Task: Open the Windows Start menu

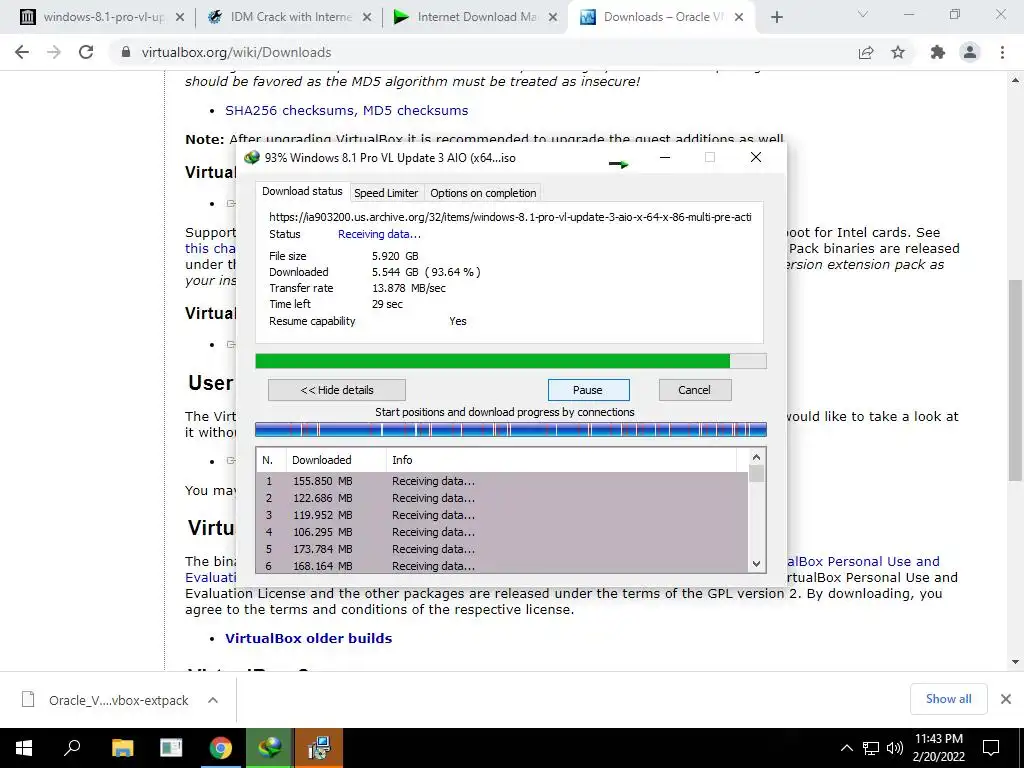Action: [24, 748]
